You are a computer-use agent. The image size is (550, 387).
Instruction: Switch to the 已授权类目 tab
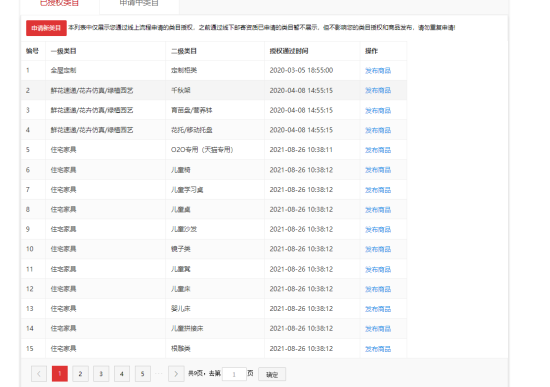pyautogui.click(x=60, y=4)
